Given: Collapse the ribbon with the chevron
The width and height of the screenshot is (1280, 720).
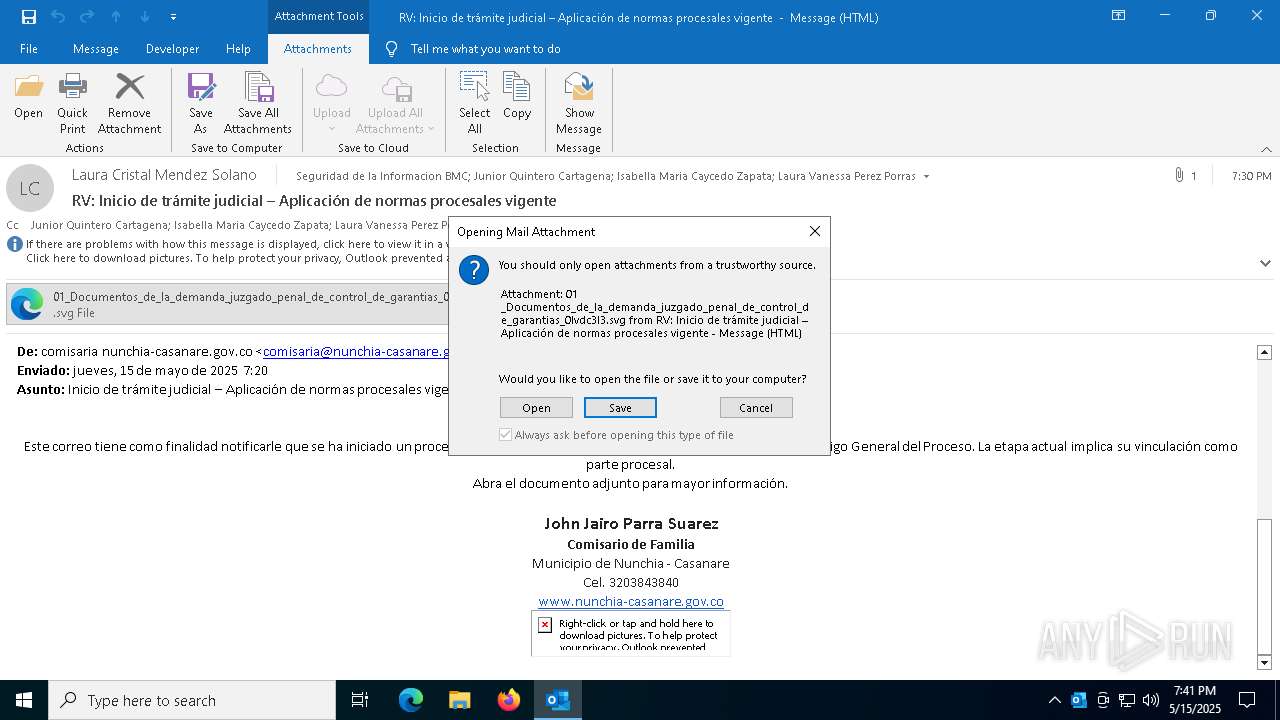Looking at the screenshot, I should [x=1266, y=149].
